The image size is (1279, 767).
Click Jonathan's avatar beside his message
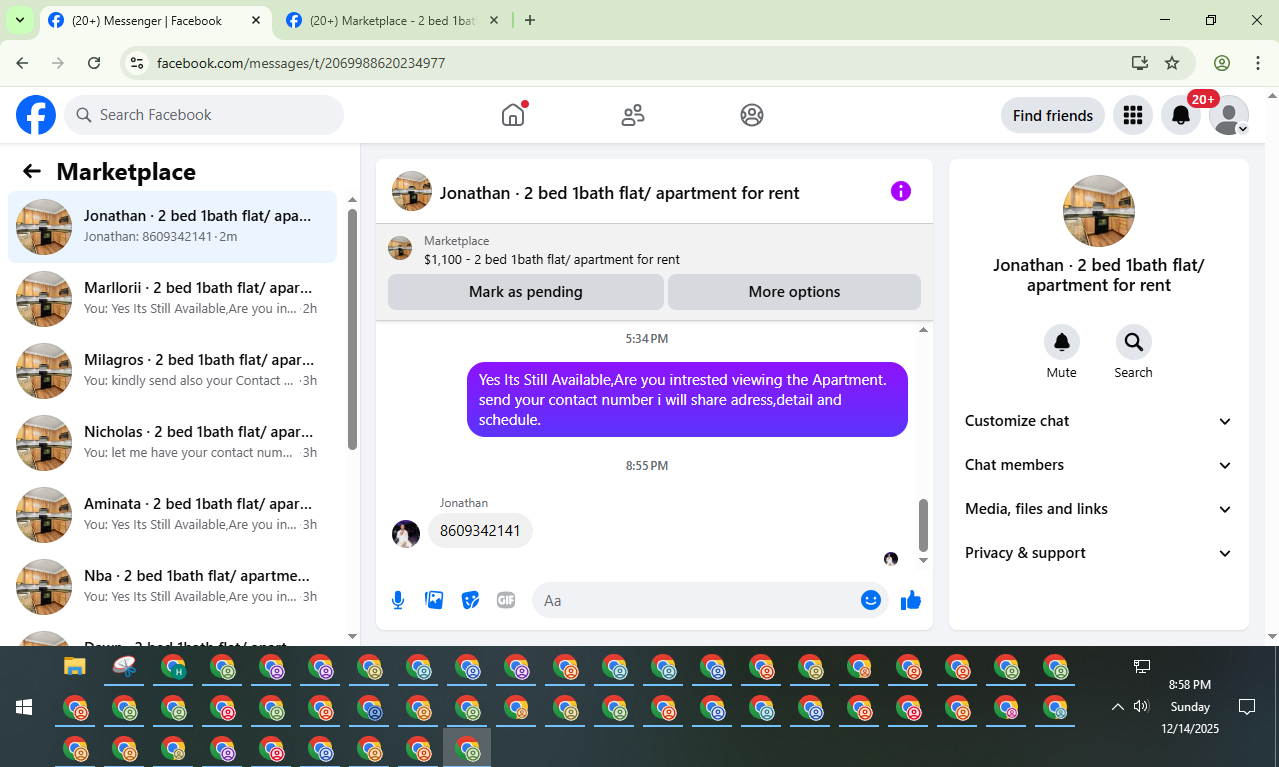(x=406, y=534)
